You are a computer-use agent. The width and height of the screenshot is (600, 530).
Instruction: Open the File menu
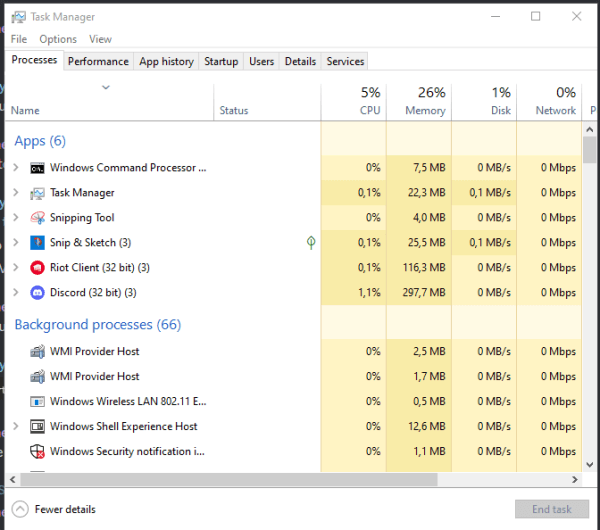pyautogui.click(x=19, y=39)
